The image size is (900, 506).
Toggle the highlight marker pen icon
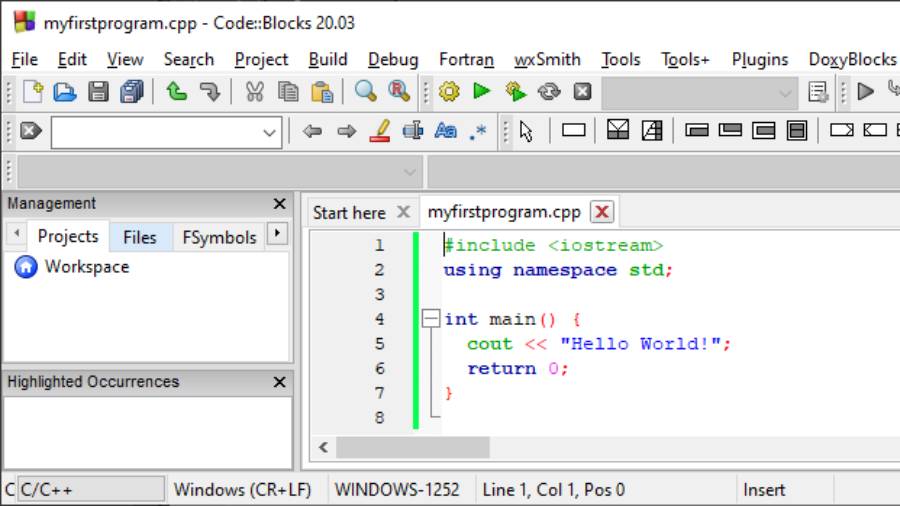[x=379, y=131]
